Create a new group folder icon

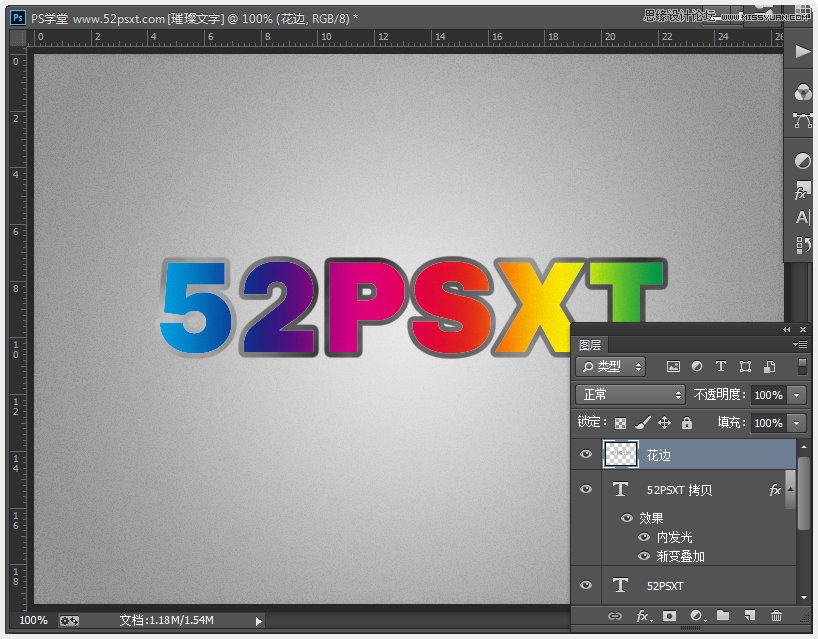[723, 616]
